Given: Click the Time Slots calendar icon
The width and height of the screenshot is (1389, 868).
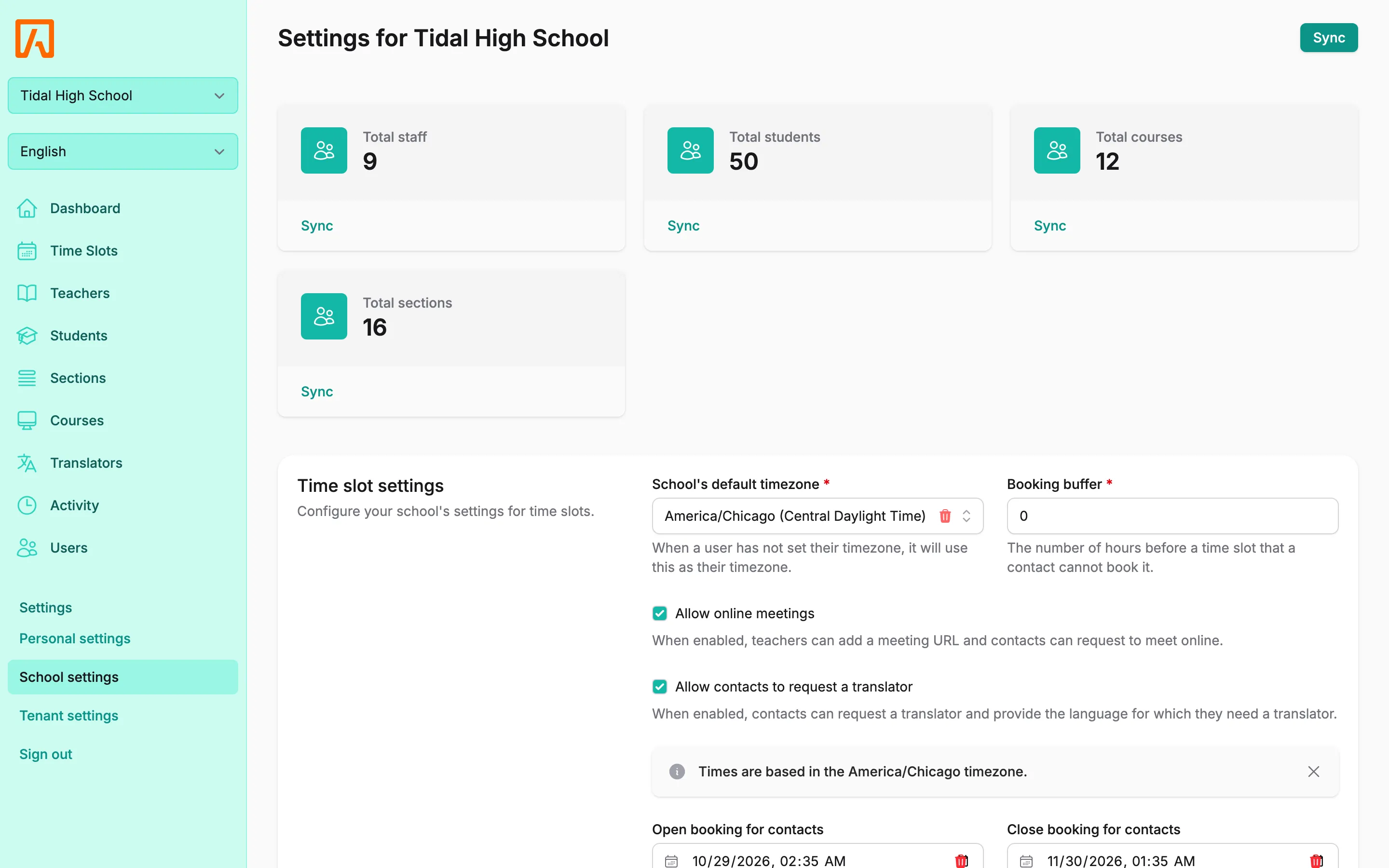Looking at the screenshot, I should point(27,251).
